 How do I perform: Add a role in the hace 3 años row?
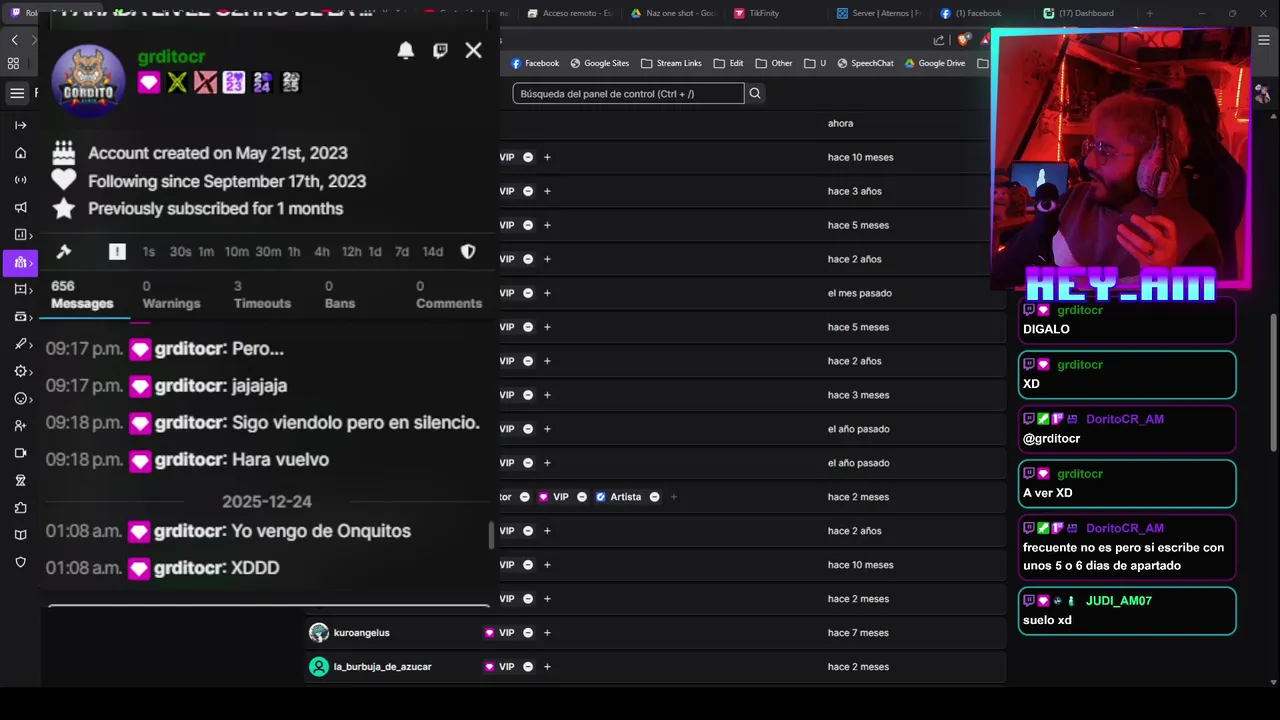[x=547, y=191]
